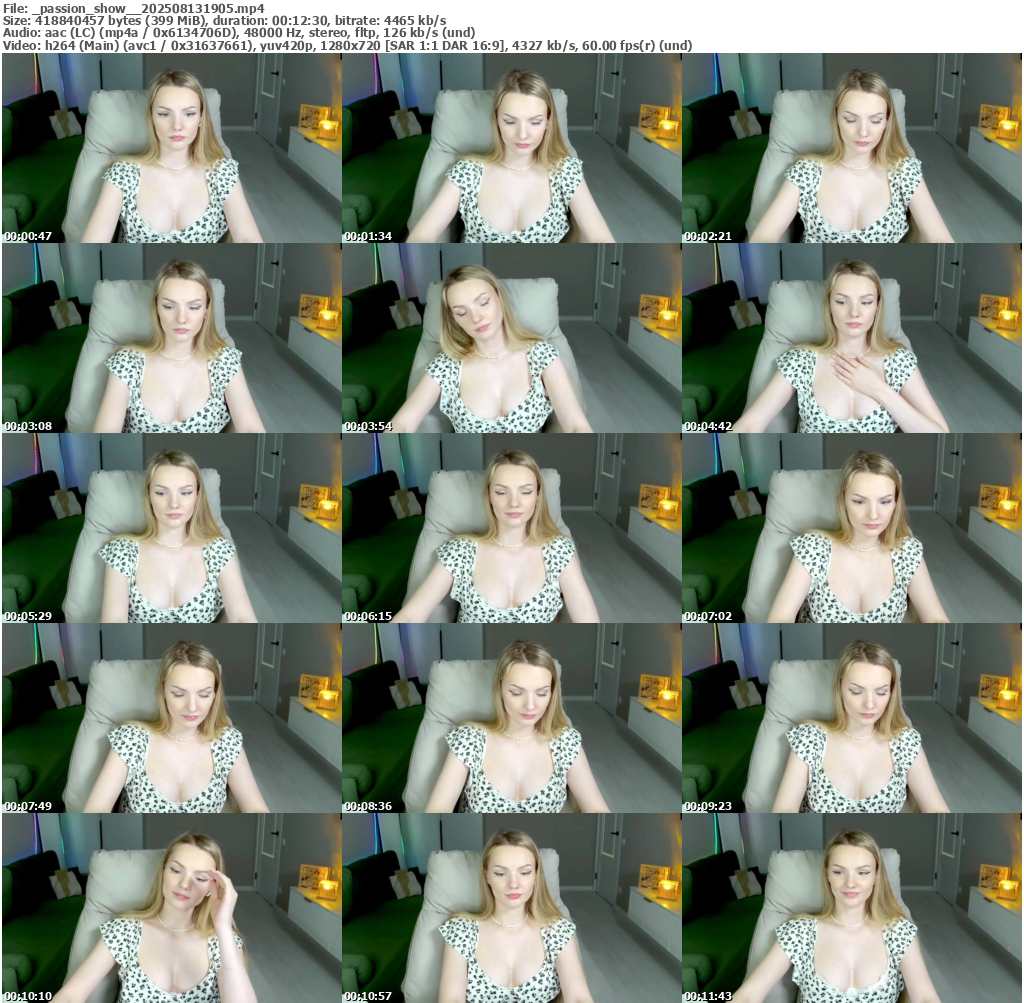Select the frame at 00:06:15
Viewport: 1024px width, 1003px height.
point(511,528)
